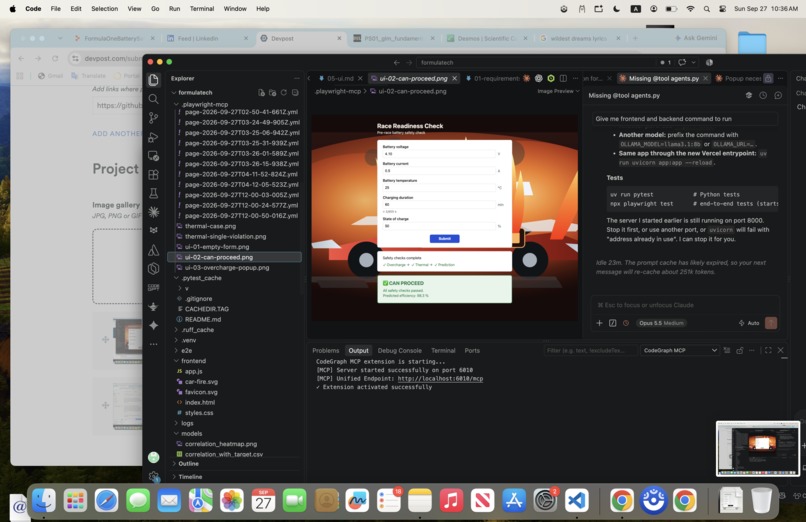This screenshot has height=522, width=806.
Task: Open the Search view in activity bar
Action: 153,99
